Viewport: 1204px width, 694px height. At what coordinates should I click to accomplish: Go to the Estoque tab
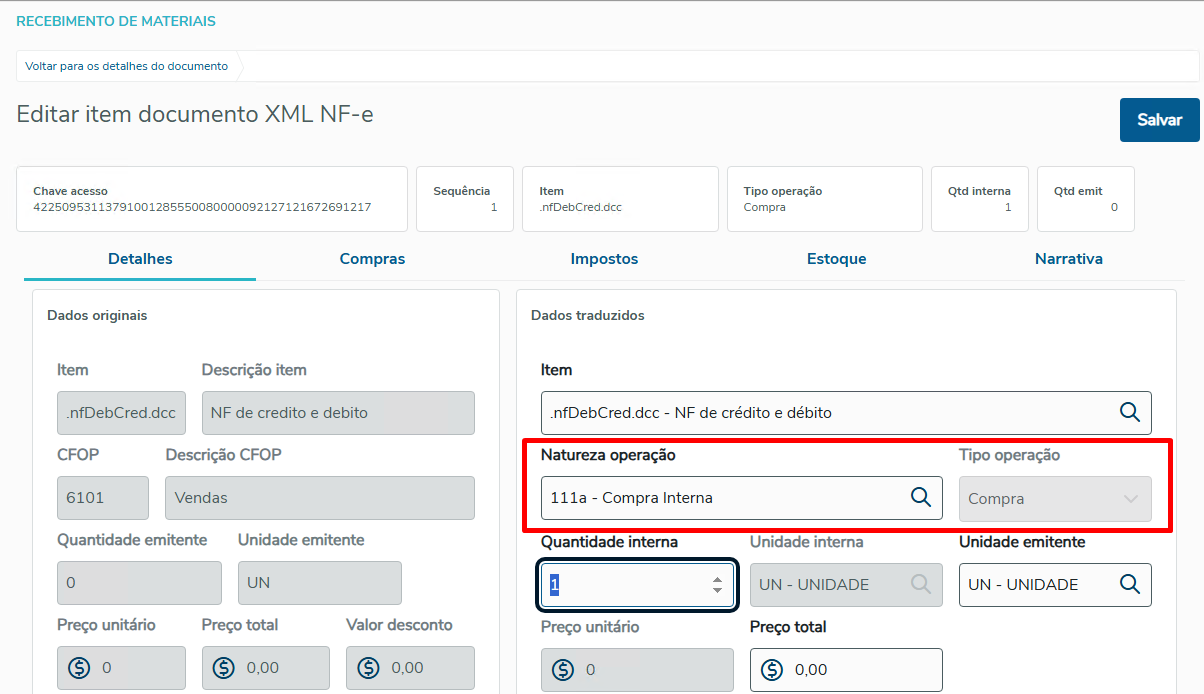[x=836, y=259]
